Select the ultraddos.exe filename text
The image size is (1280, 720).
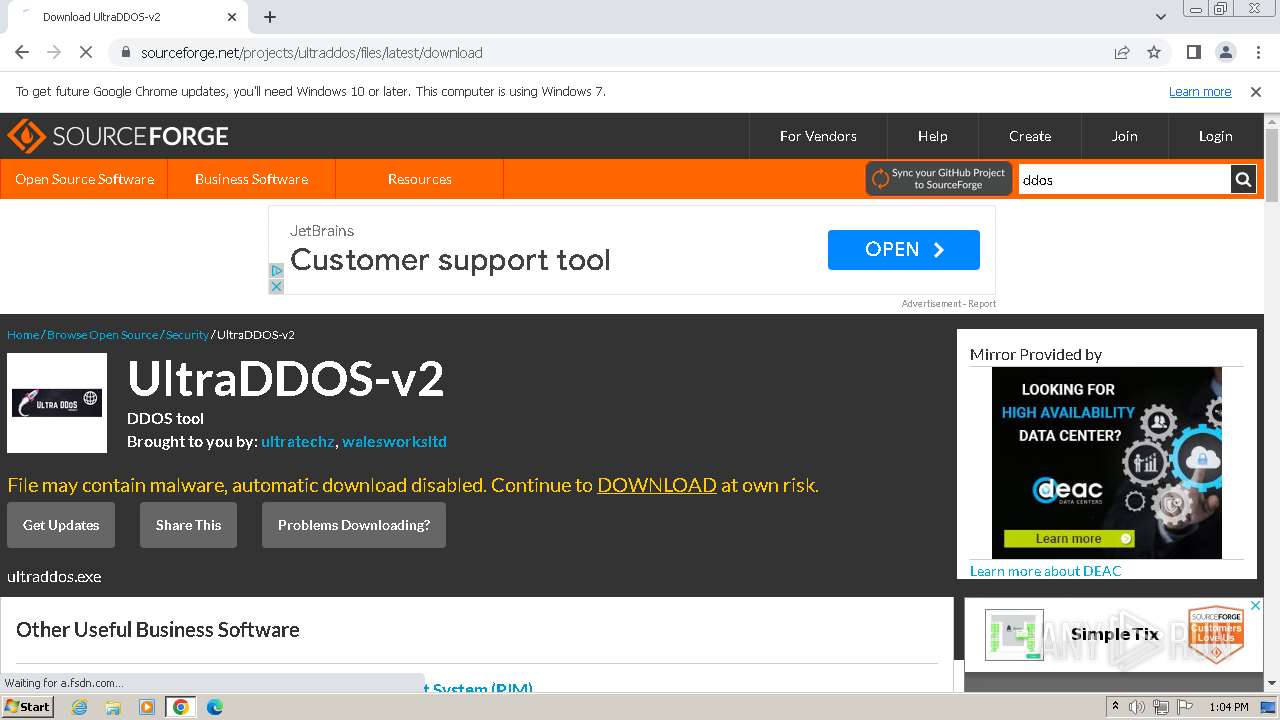(x=54, y=577)
